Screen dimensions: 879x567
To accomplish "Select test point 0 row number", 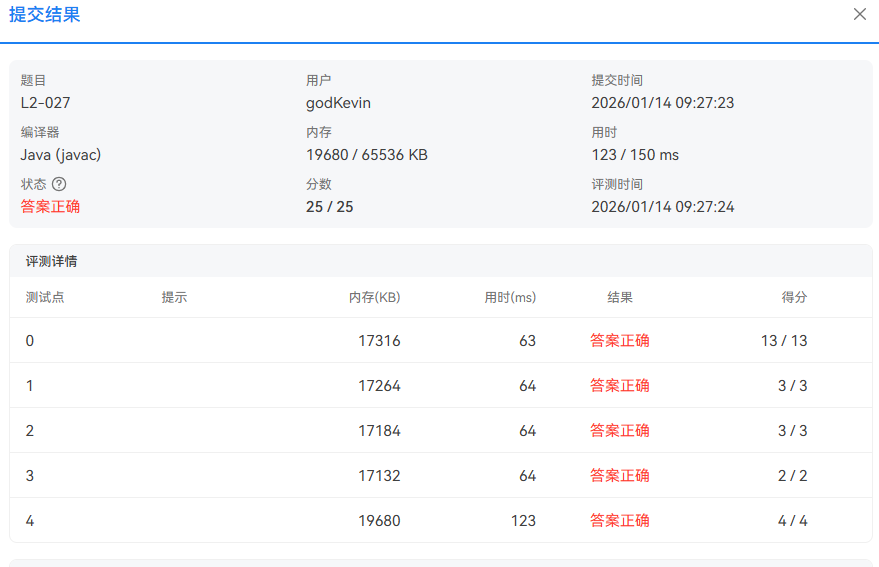I will click(30, 341).
